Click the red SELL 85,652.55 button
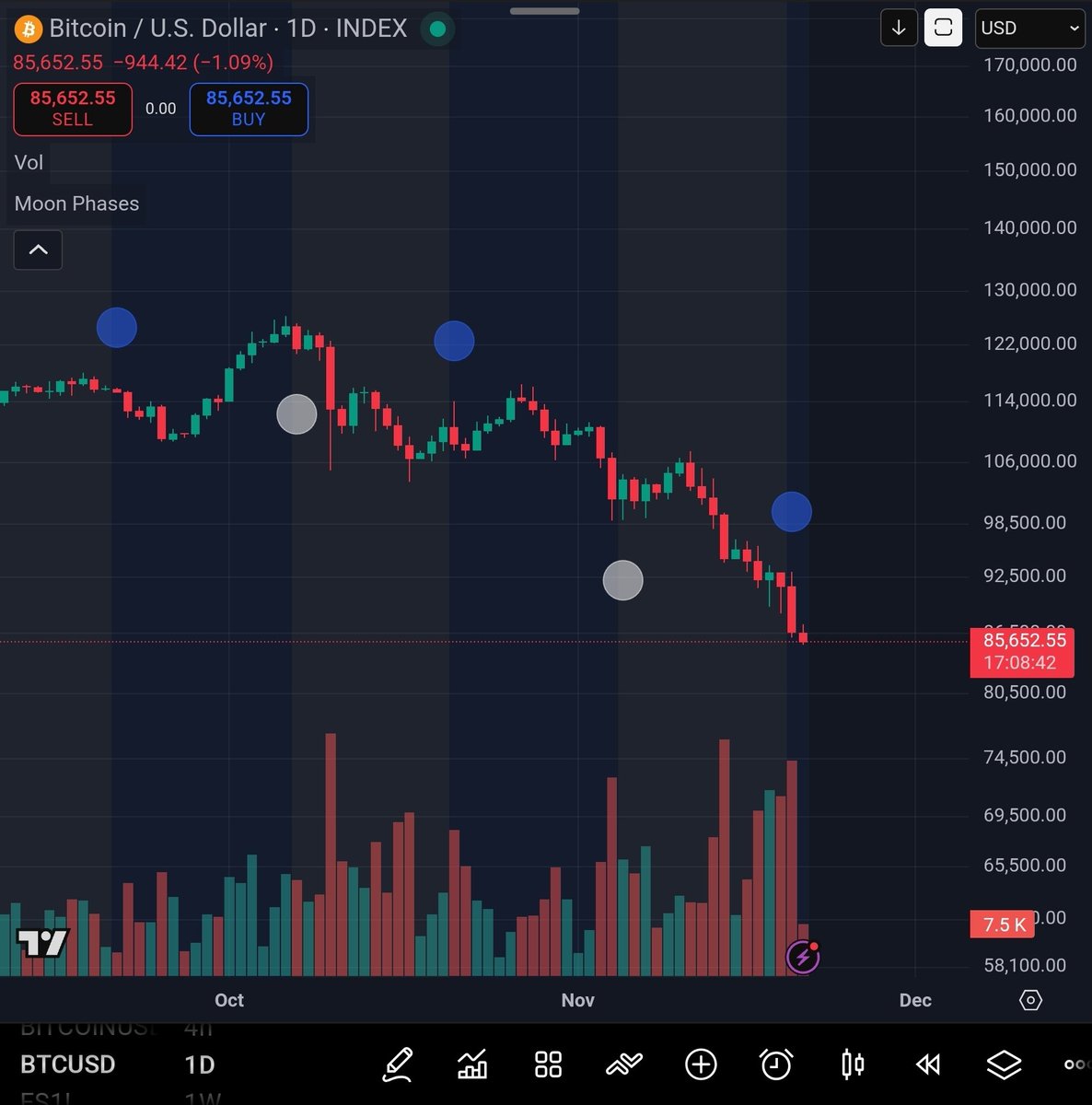The image size is (1092, 1105). (x=73, y=109)
